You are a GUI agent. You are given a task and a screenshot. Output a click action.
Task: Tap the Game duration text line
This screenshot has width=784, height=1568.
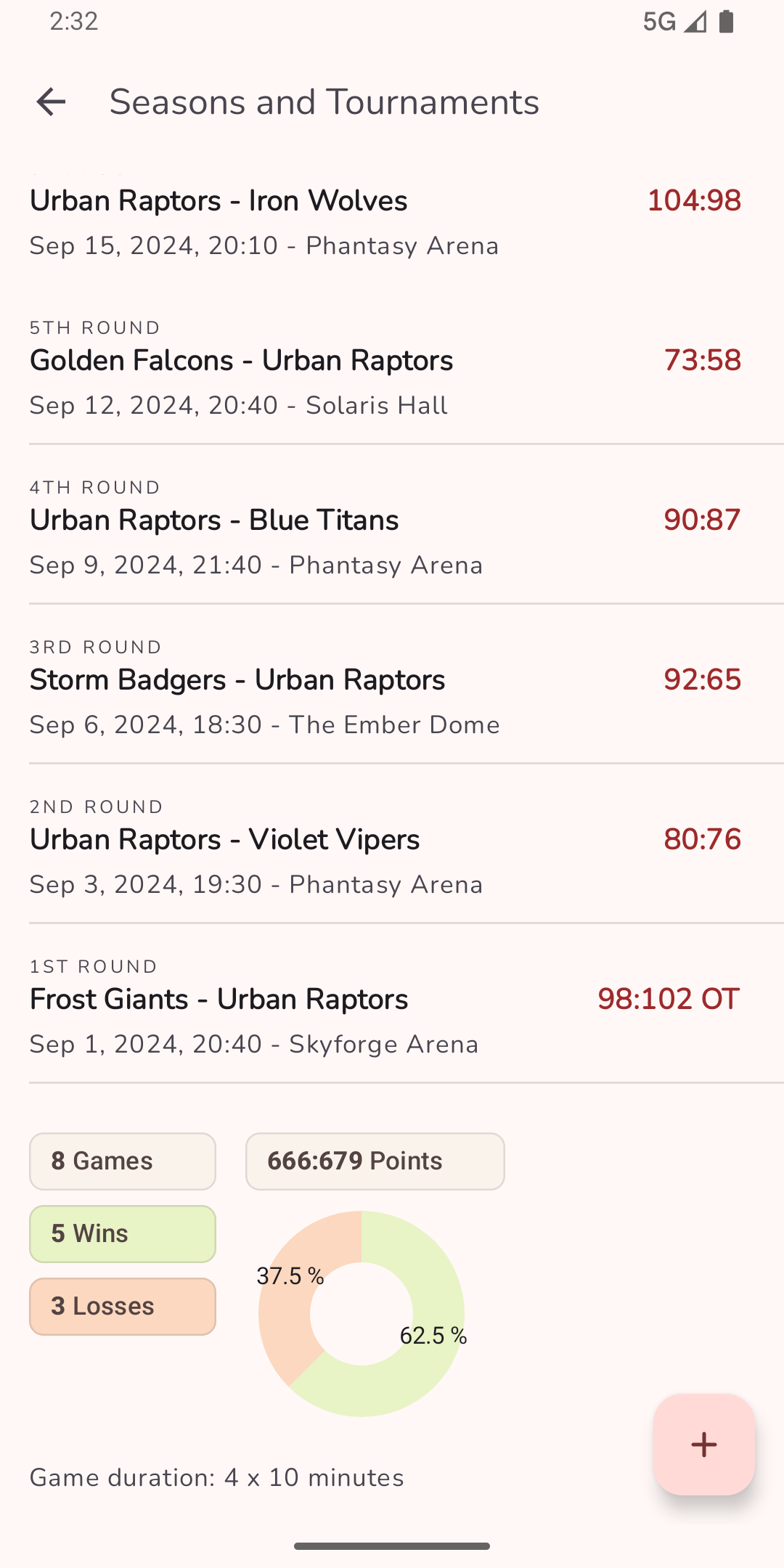pyautogui.click(x=216, y=1478)
